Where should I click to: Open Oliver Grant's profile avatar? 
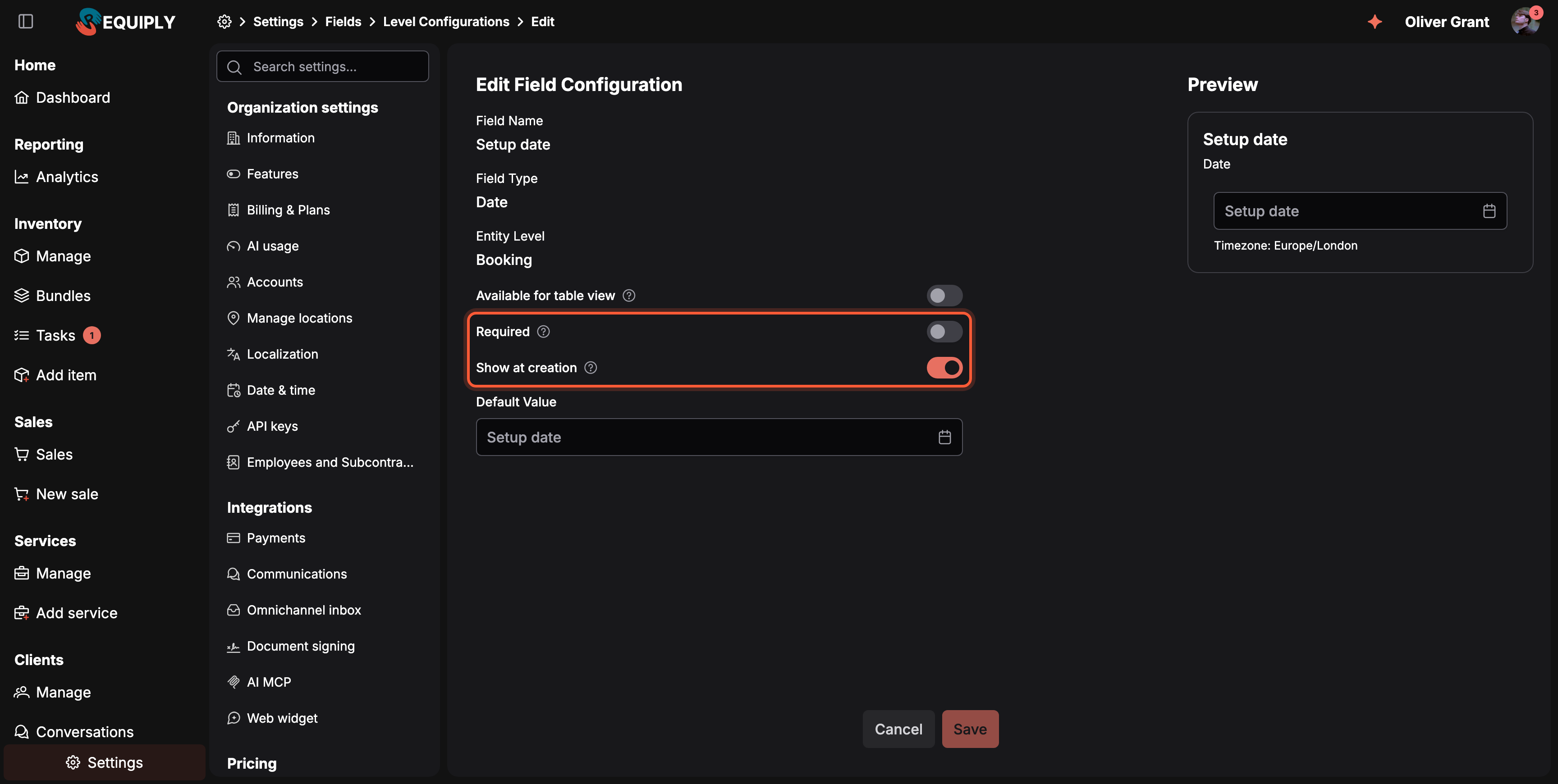pyautogui.click(x=1526, y=22)
